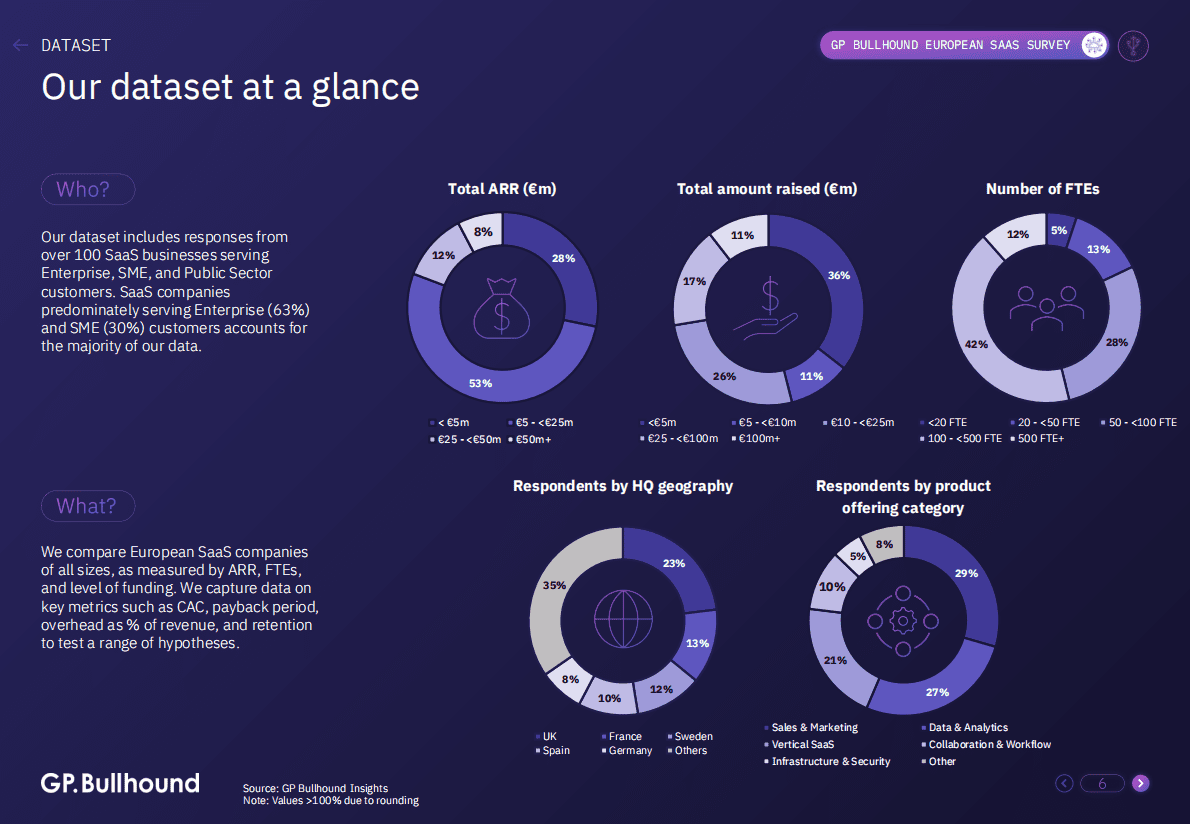Click the "€100m+" legend entry
This screenshot has width=1190, height=824.
pos(758,438)
